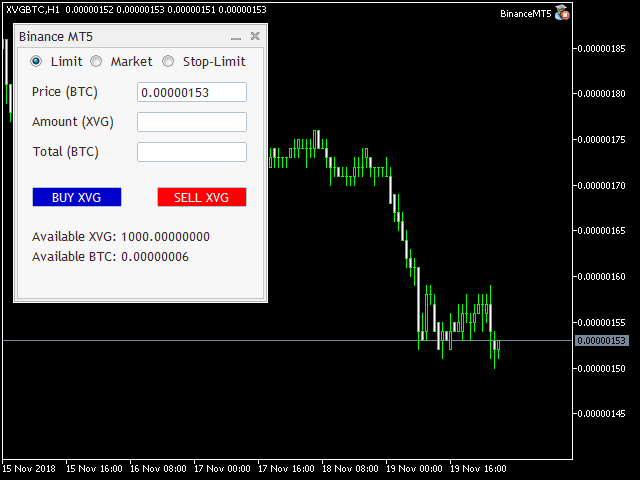Click the Available BTC balance text
This screenshot has height=480, width=640.
(x=110, y=257)
